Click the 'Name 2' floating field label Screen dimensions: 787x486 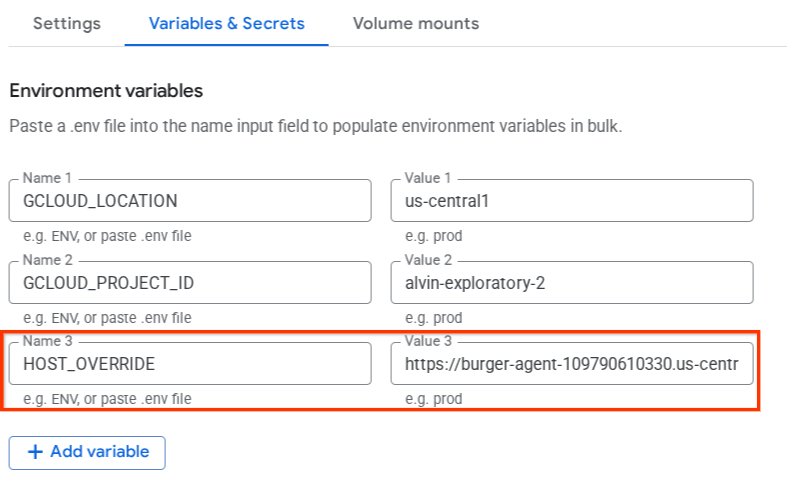(x=46, y=260)
